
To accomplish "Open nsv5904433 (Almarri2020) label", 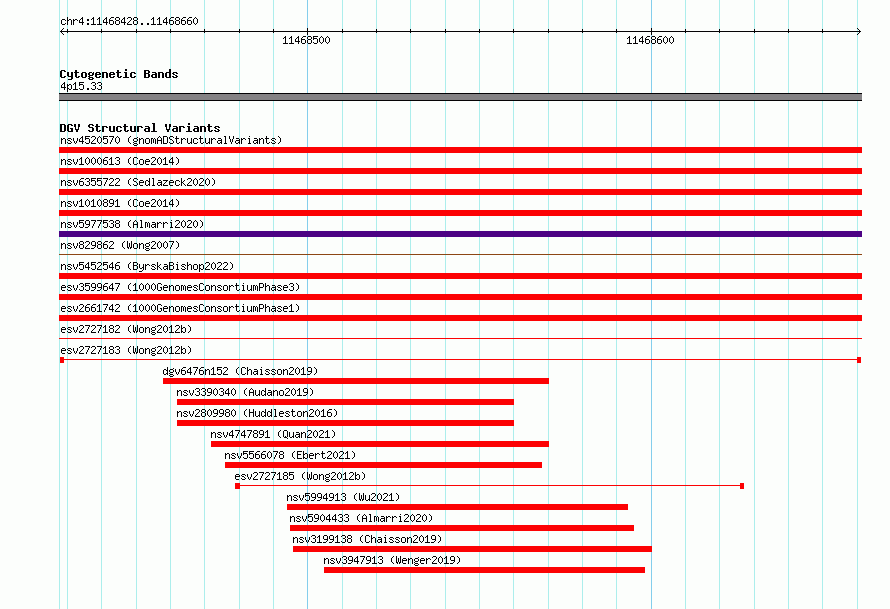I will 361,518.
